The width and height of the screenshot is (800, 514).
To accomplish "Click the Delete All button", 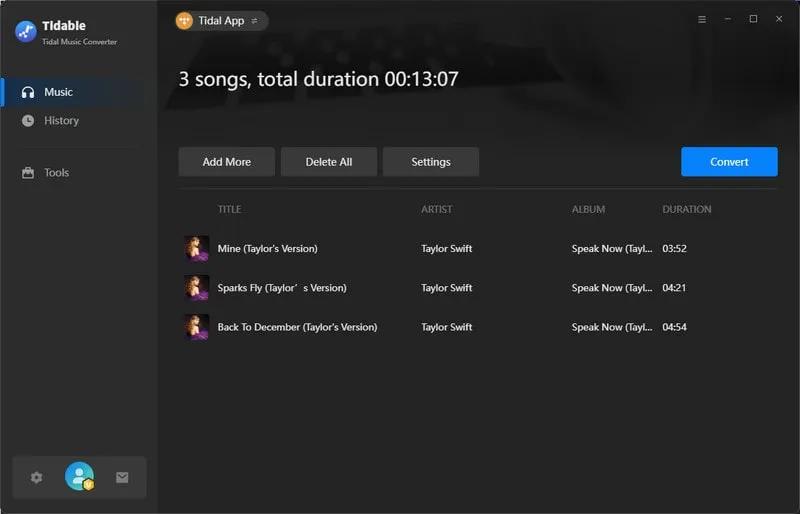I will pos(329,162).
